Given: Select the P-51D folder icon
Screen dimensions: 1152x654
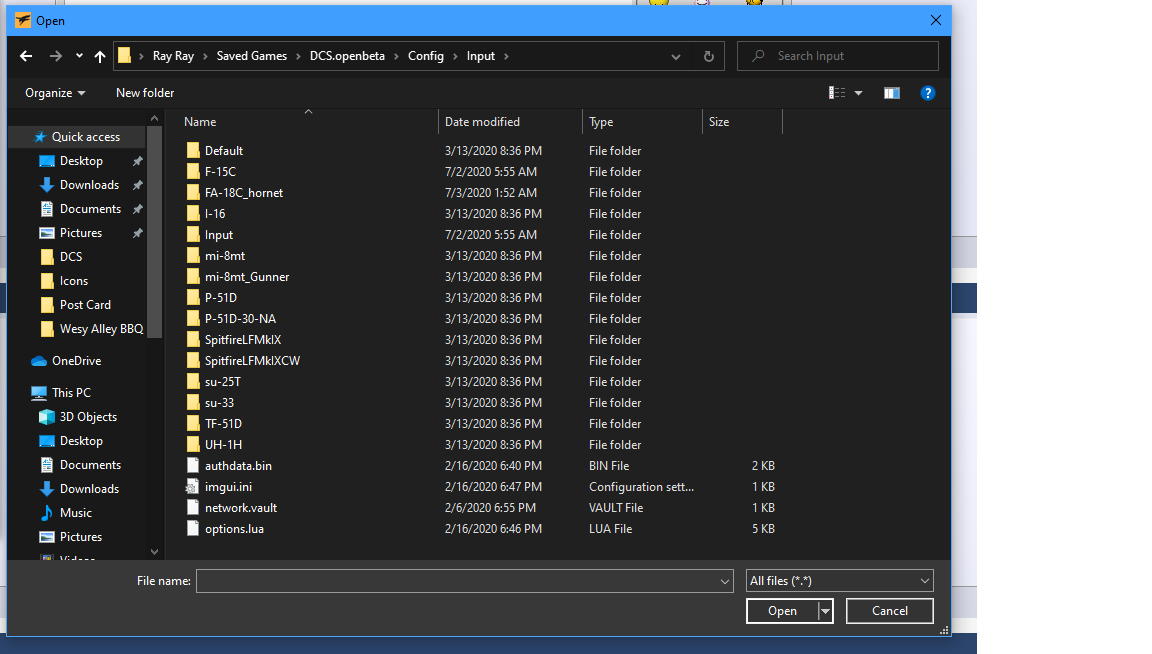Looking at the screenshot, I should tap(193, 298).
